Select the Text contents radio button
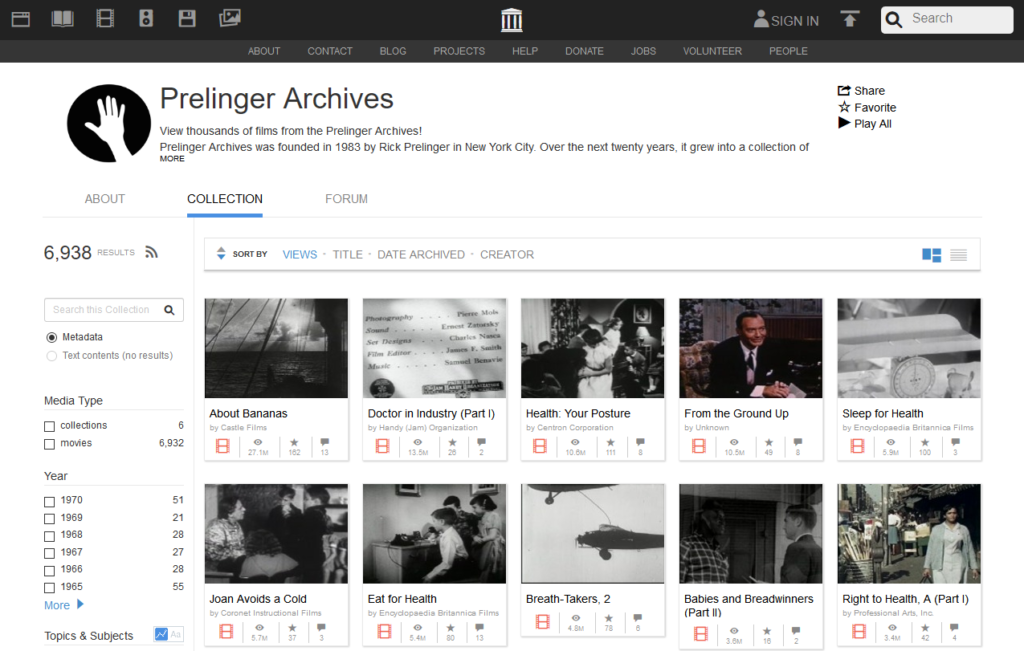The height and width of the screenshot is (651, 1024). click(52, 356)
